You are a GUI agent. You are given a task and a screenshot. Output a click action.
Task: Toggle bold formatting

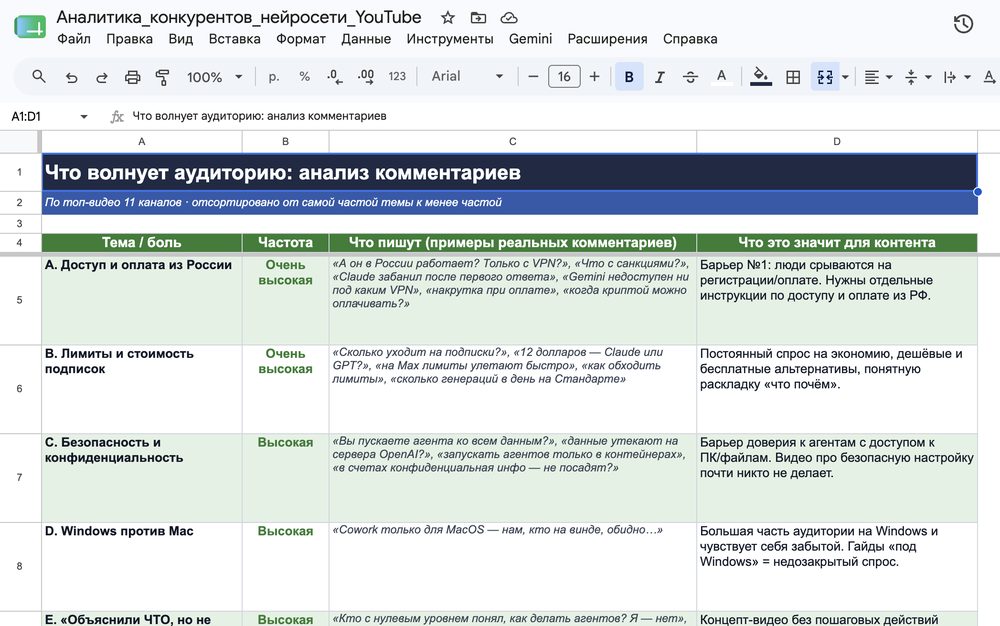[629, 77]
